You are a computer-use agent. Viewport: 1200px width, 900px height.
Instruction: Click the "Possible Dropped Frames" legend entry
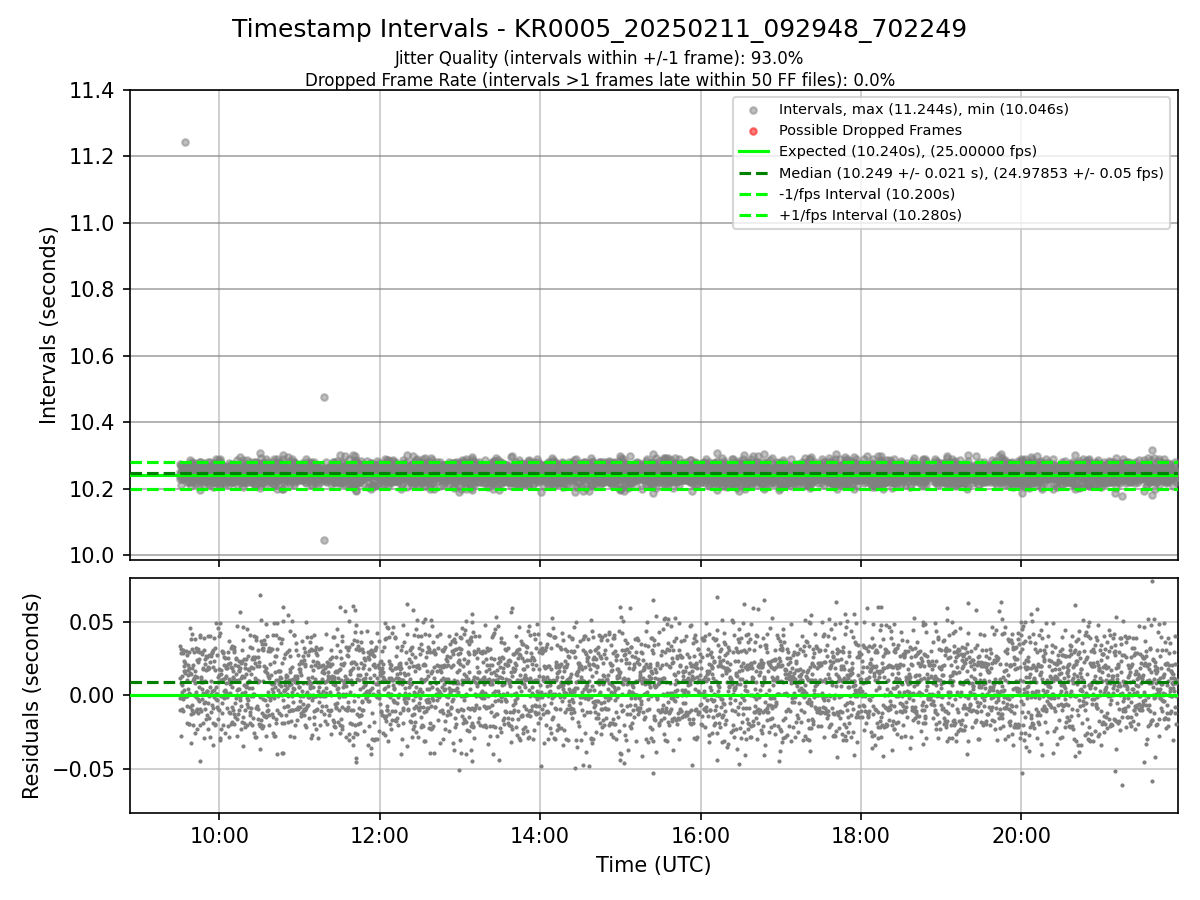(x=870, y=130)
